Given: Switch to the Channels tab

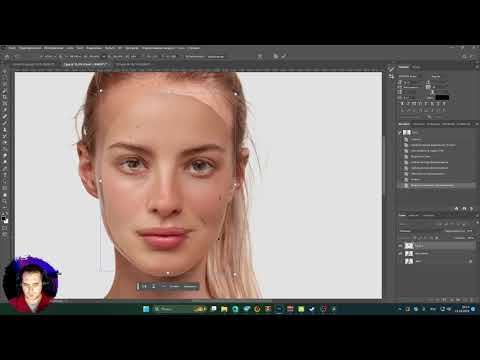Looking at the screenshot, I should (413, 215).
